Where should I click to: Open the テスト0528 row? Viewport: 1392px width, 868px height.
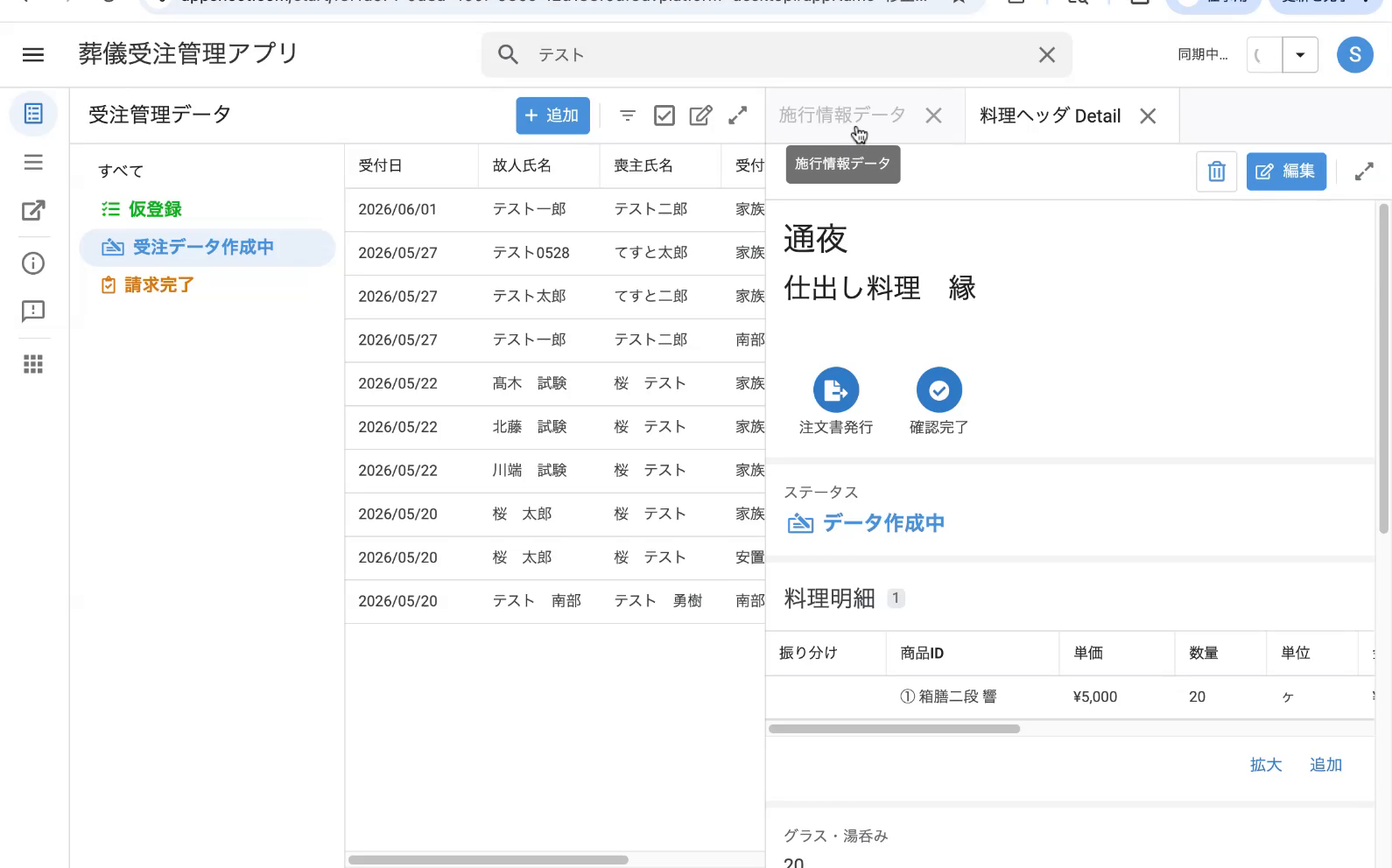(555, 253)
